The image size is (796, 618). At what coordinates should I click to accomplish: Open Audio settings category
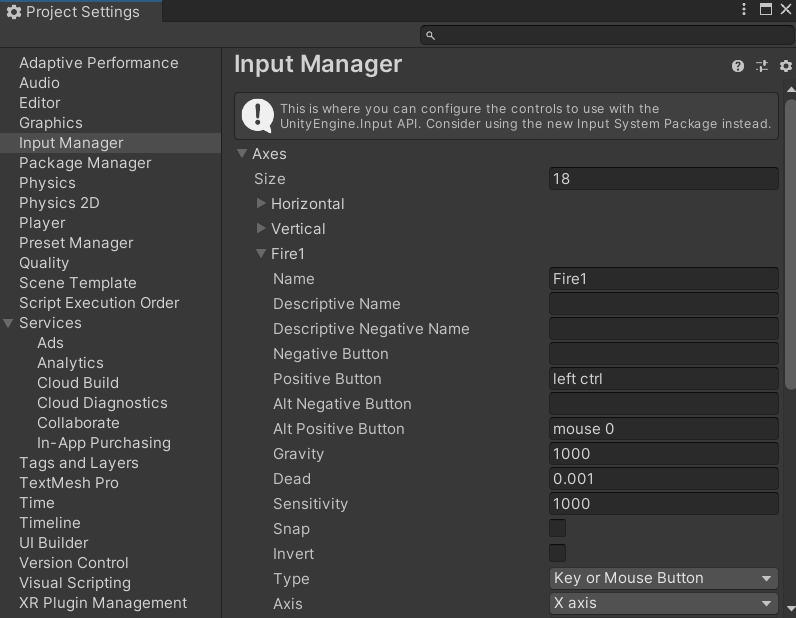(x=39, y=83)
